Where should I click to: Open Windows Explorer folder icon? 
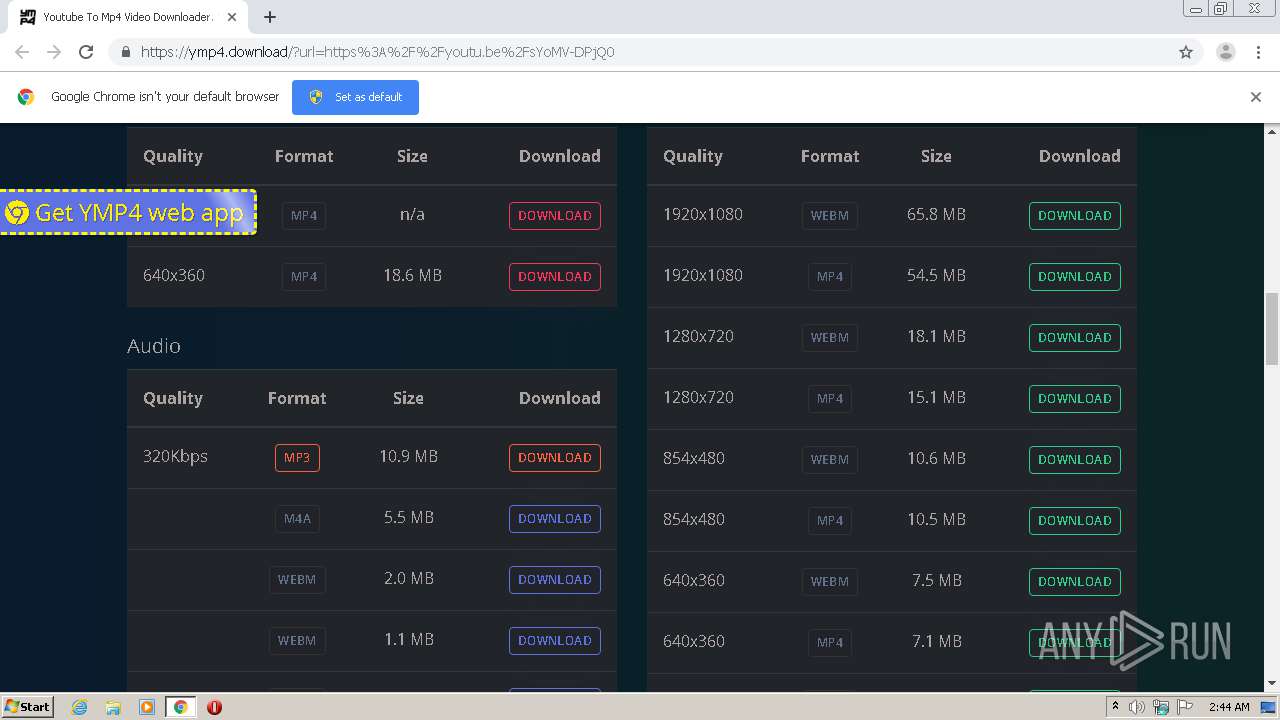coord(113,707)
